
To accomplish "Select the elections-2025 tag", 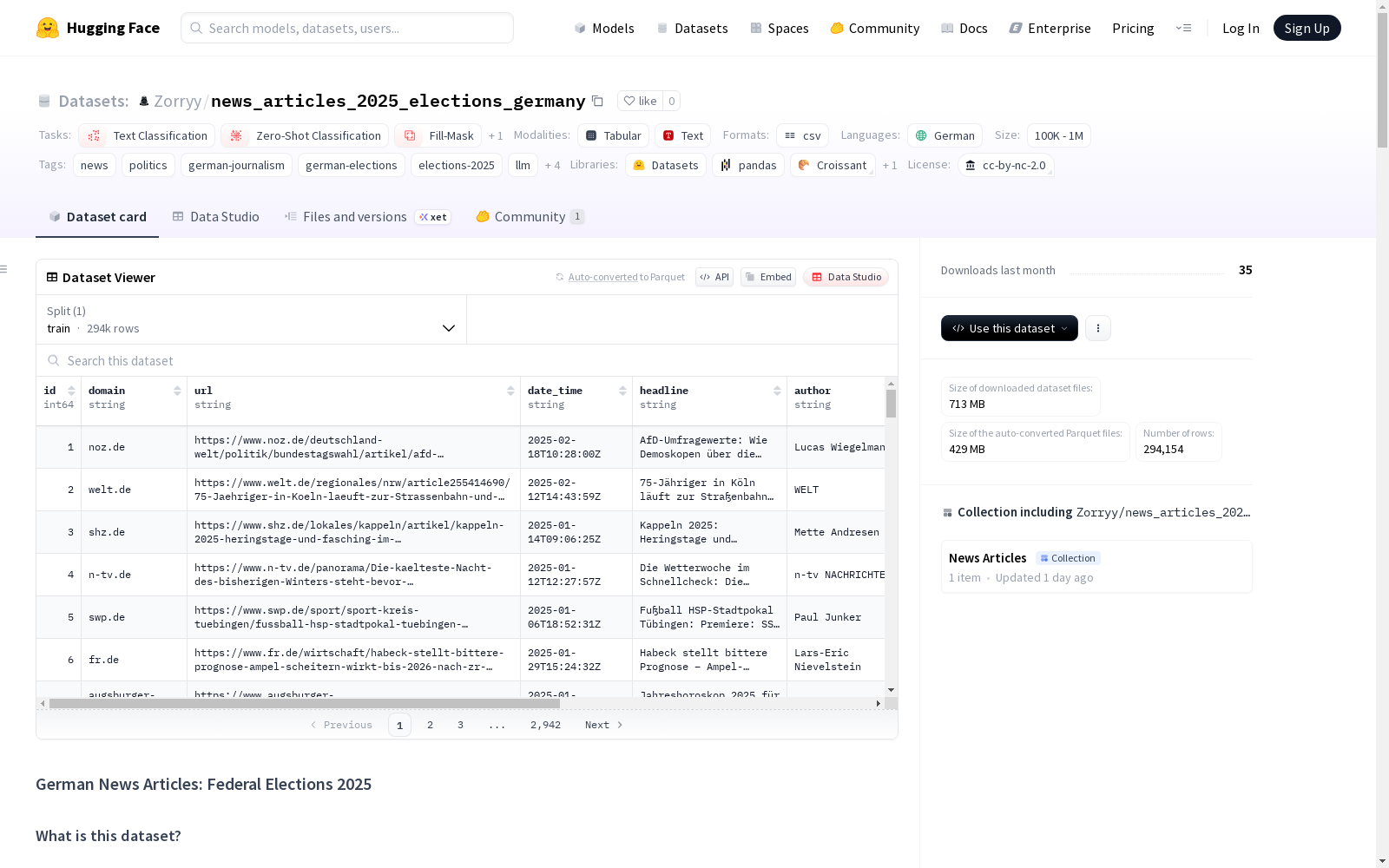I will tap(457, 165).
